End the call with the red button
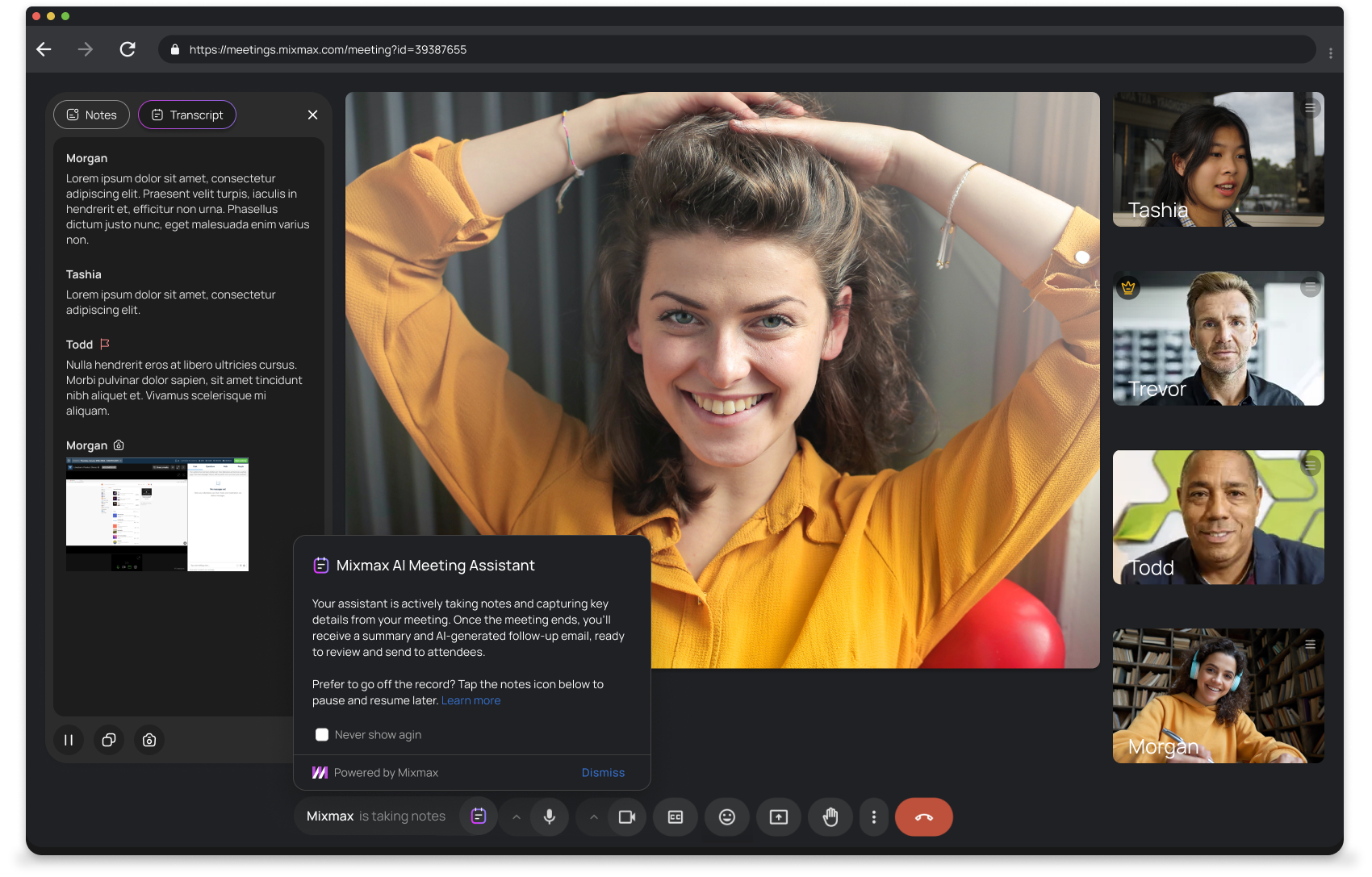The width and height of the screenshot is (1372, 877). (x=924, y=817)
